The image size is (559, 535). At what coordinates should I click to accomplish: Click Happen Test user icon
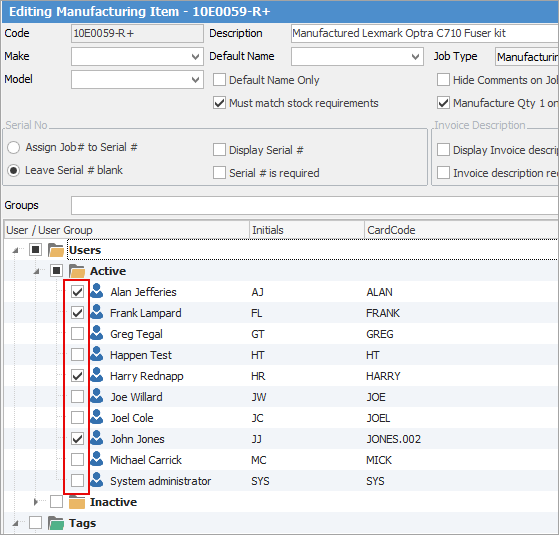(x=97, y=354)
